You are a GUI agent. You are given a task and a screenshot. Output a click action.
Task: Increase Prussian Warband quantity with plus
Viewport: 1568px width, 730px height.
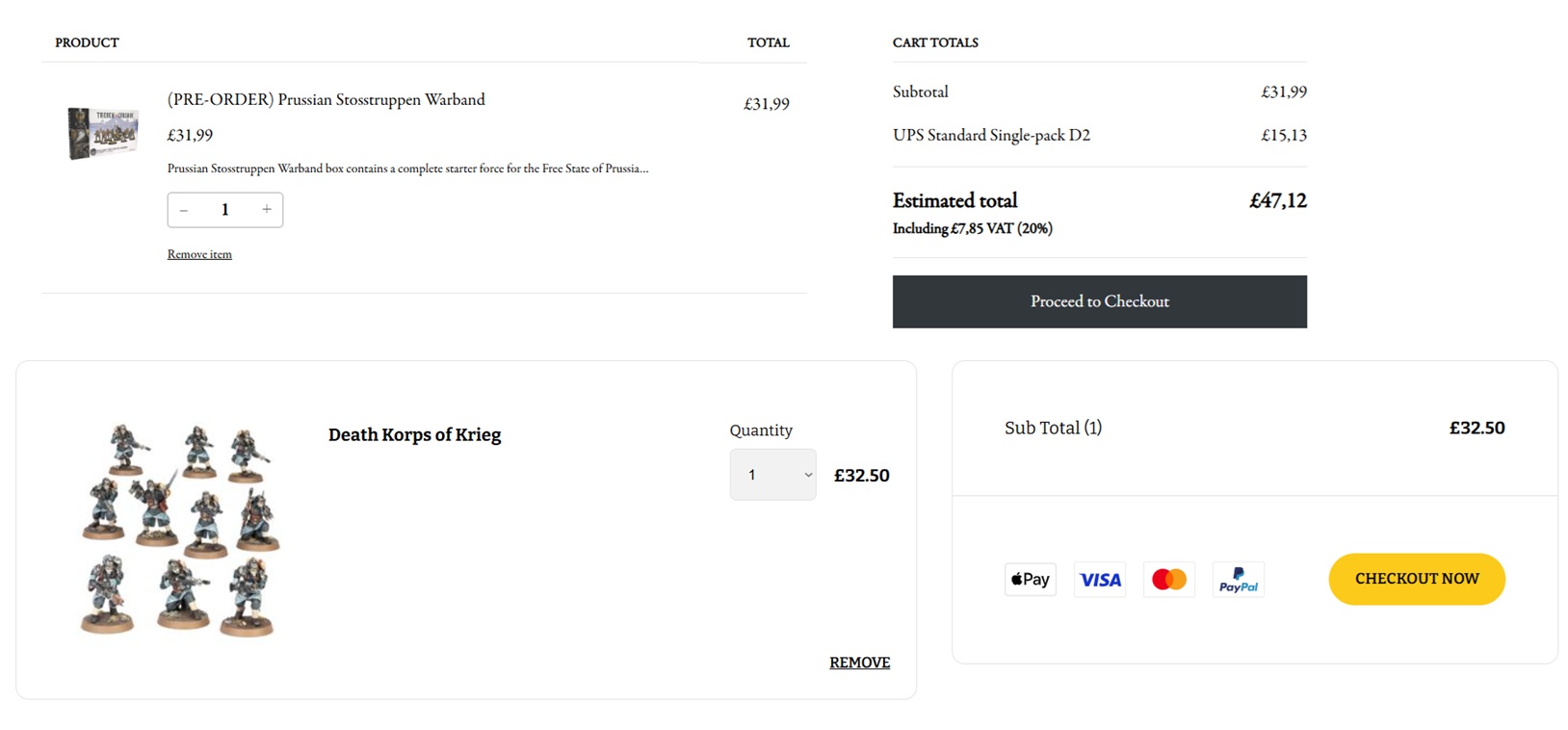(267, 210)
